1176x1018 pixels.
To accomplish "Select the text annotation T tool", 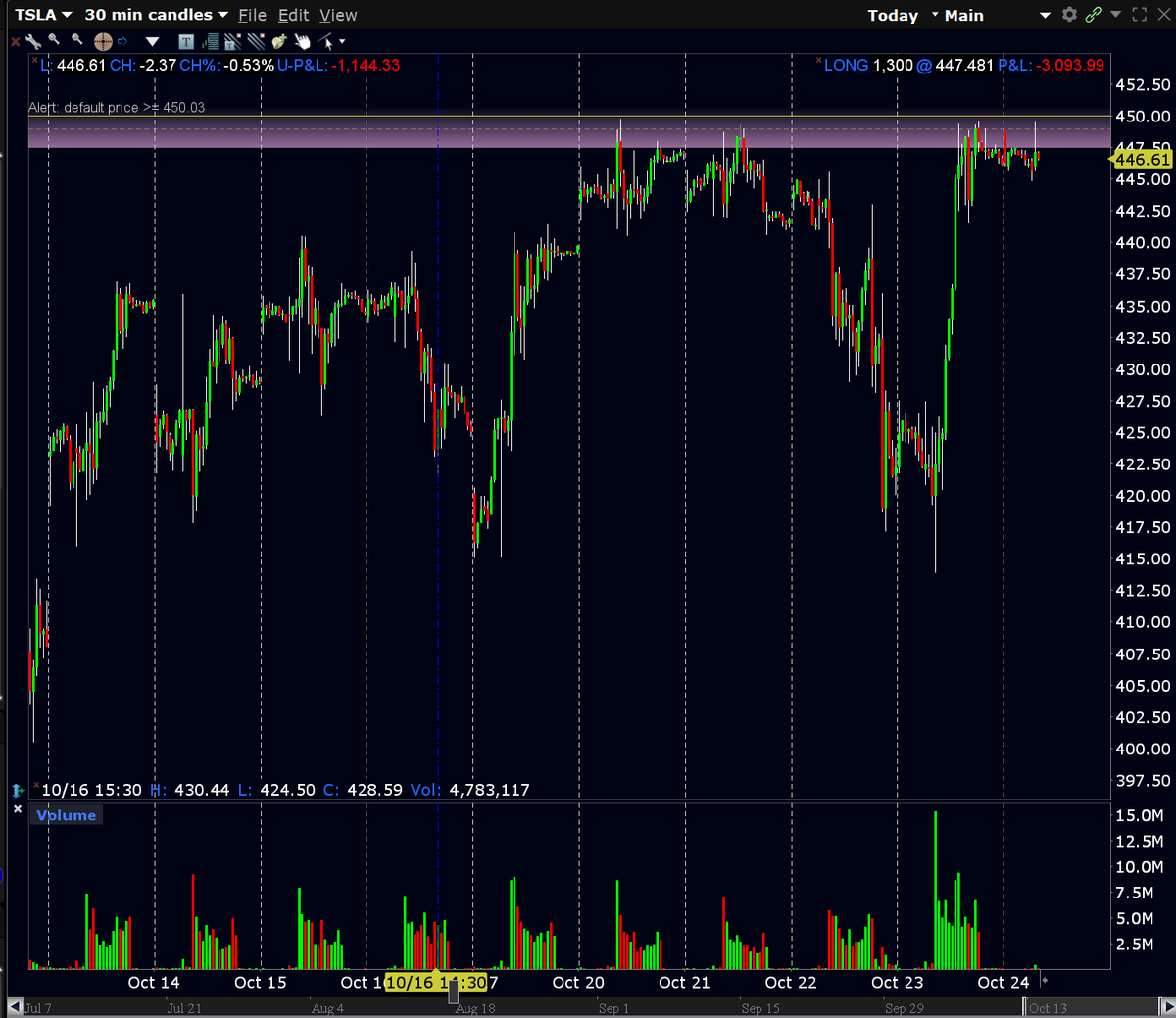I will [186, 41].
